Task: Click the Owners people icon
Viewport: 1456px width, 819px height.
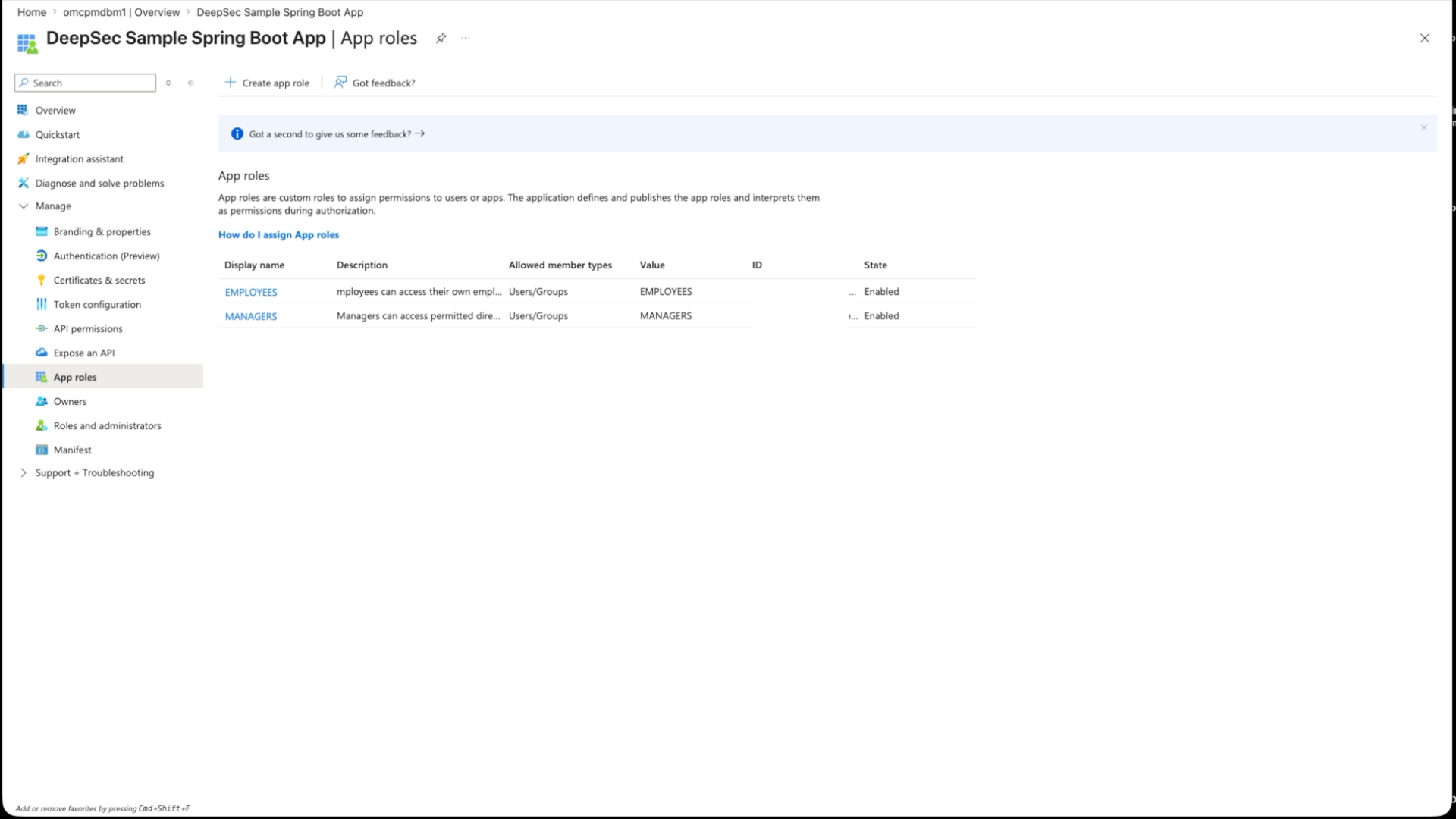Action: [42, 401]
